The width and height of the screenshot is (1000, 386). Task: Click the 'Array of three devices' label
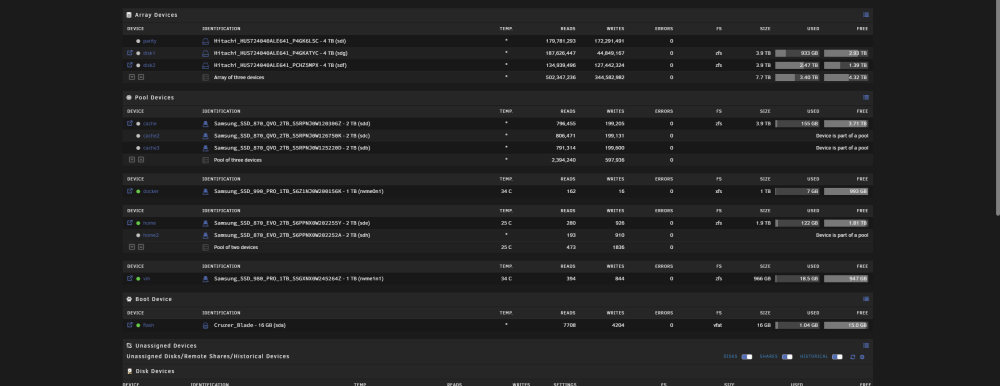(239, 77)
